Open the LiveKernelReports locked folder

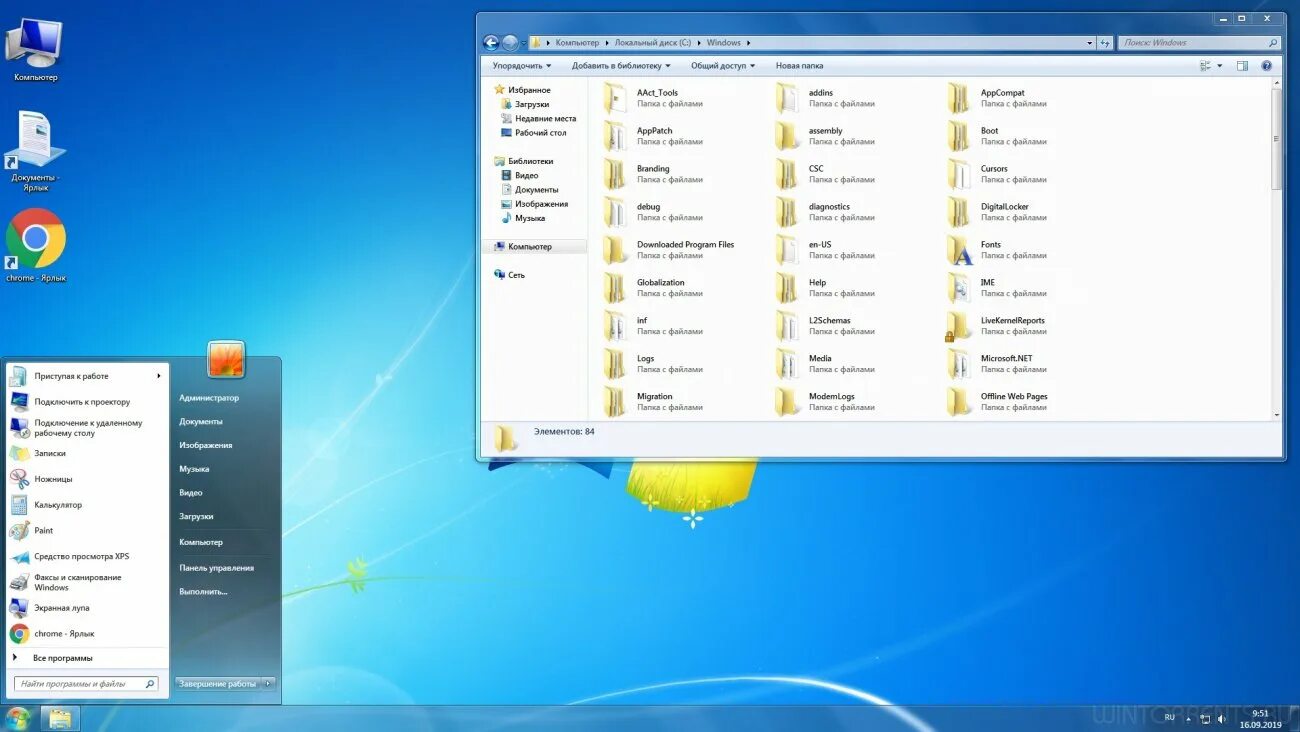click(959, 326)
